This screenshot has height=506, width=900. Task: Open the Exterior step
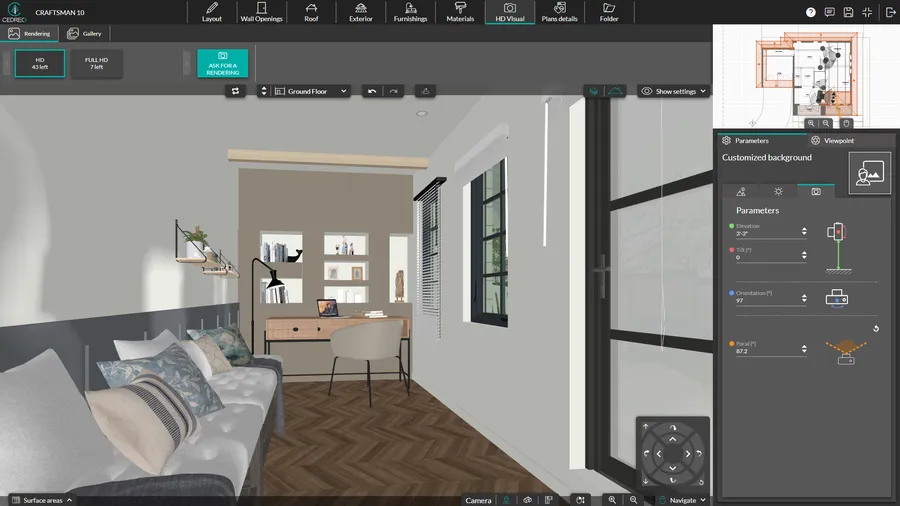[x=360, y=12]
